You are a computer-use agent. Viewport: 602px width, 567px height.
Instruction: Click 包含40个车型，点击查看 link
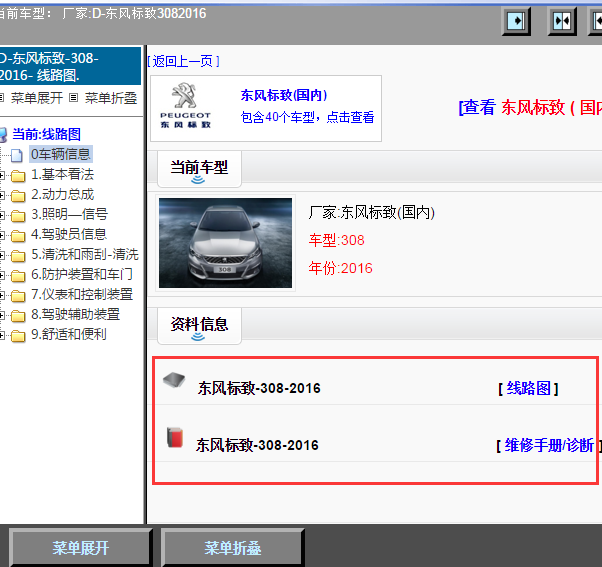coord(307,117)
